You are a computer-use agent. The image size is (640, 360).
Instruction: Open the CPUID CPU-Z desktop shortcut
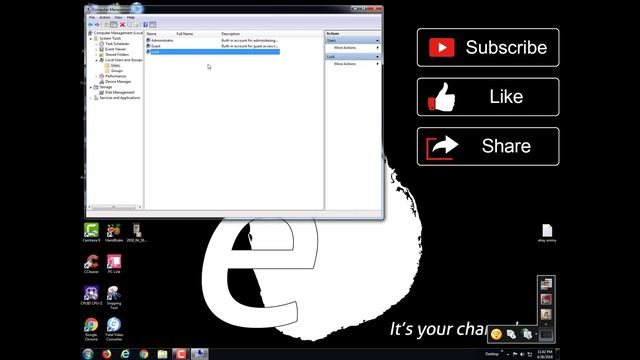point(91,296)
